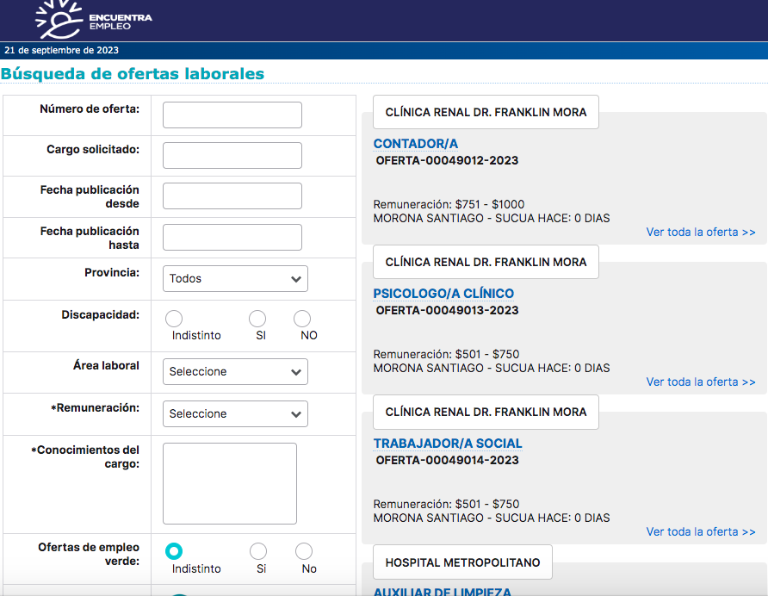Choose Si for Ofertas de empleo verde
Viewport: 768px width, 596px height.
tap(259, 551)
